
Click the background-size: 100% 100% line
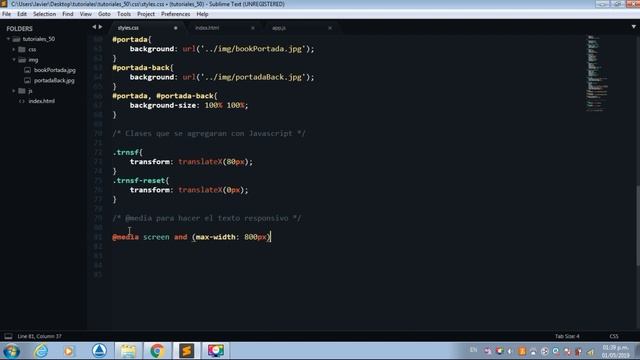point(189,105)
